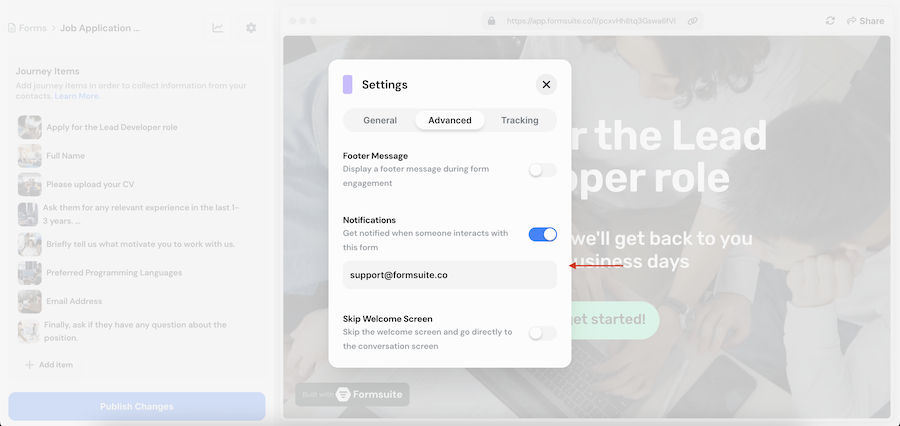
Task: Click the plus Add item icon
Action: [29, 365]
